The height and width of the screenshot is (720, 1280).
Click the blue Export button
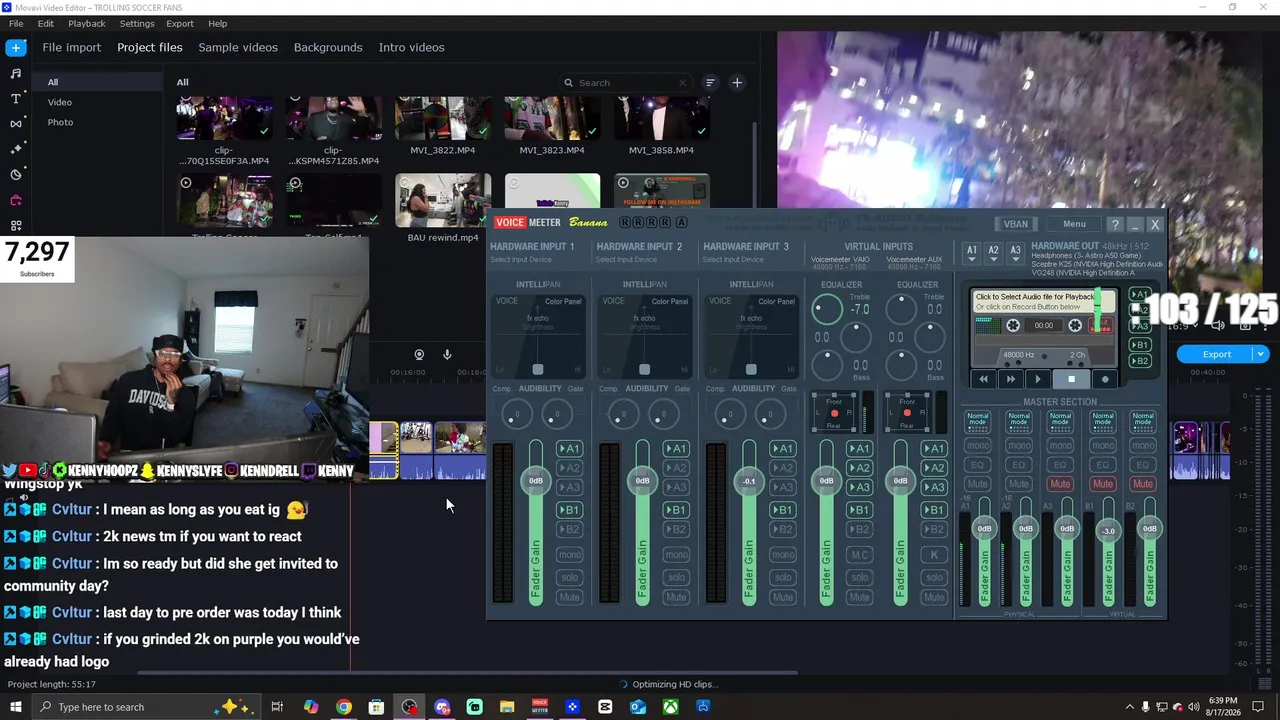1216,354
